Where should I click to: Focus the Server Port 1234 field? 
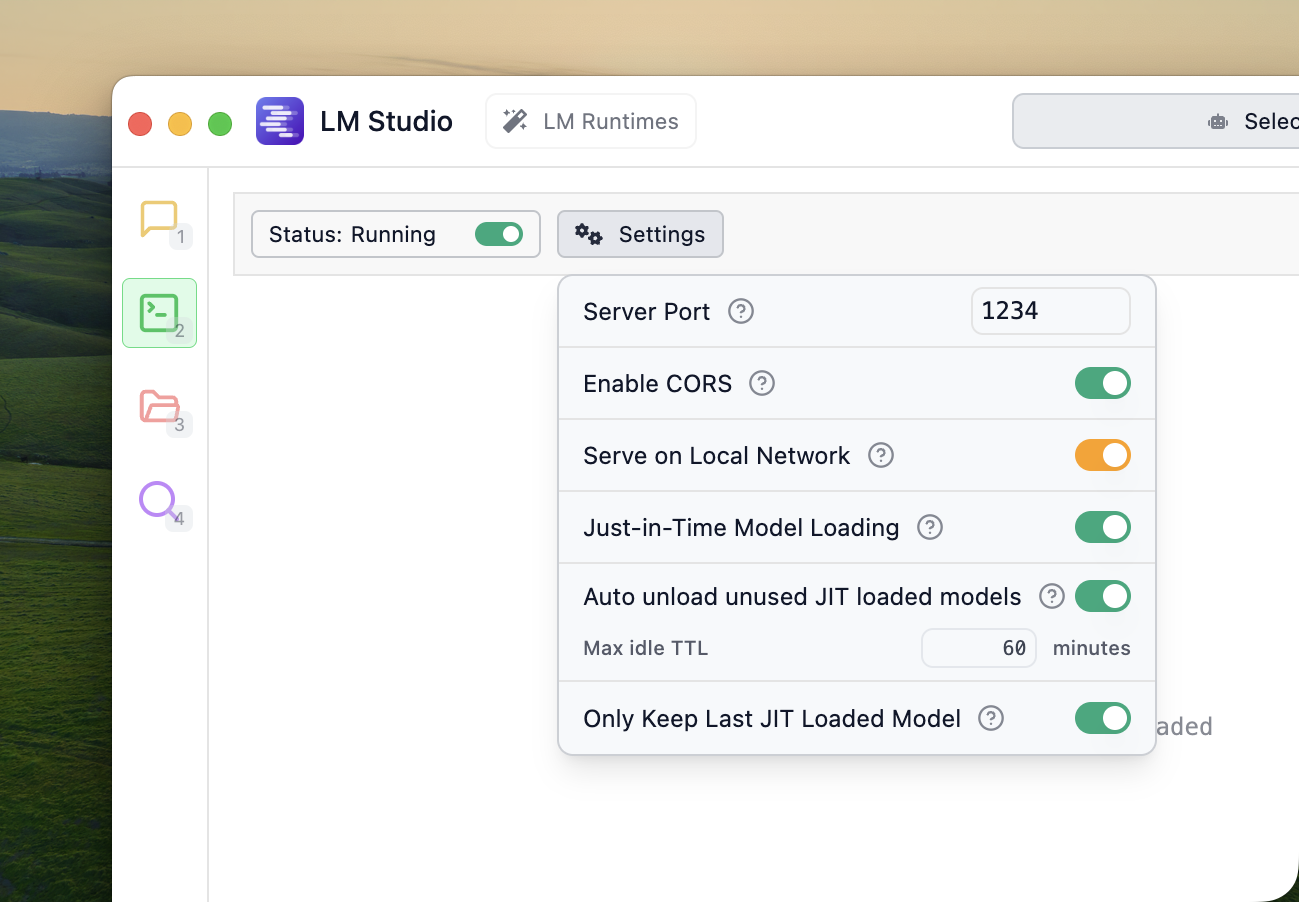coord(1051,311)
